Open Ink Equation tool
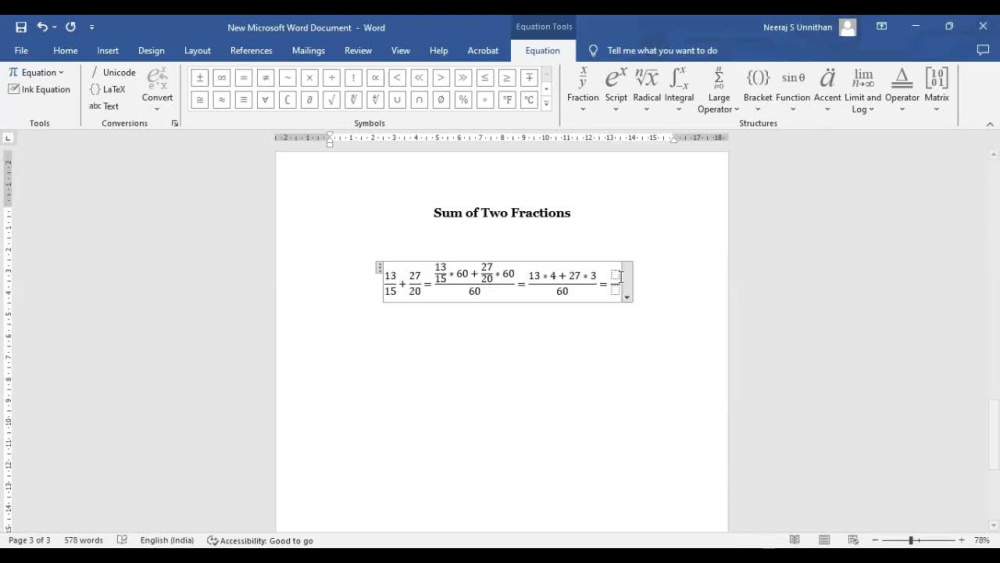 click(x=40, y=89)
